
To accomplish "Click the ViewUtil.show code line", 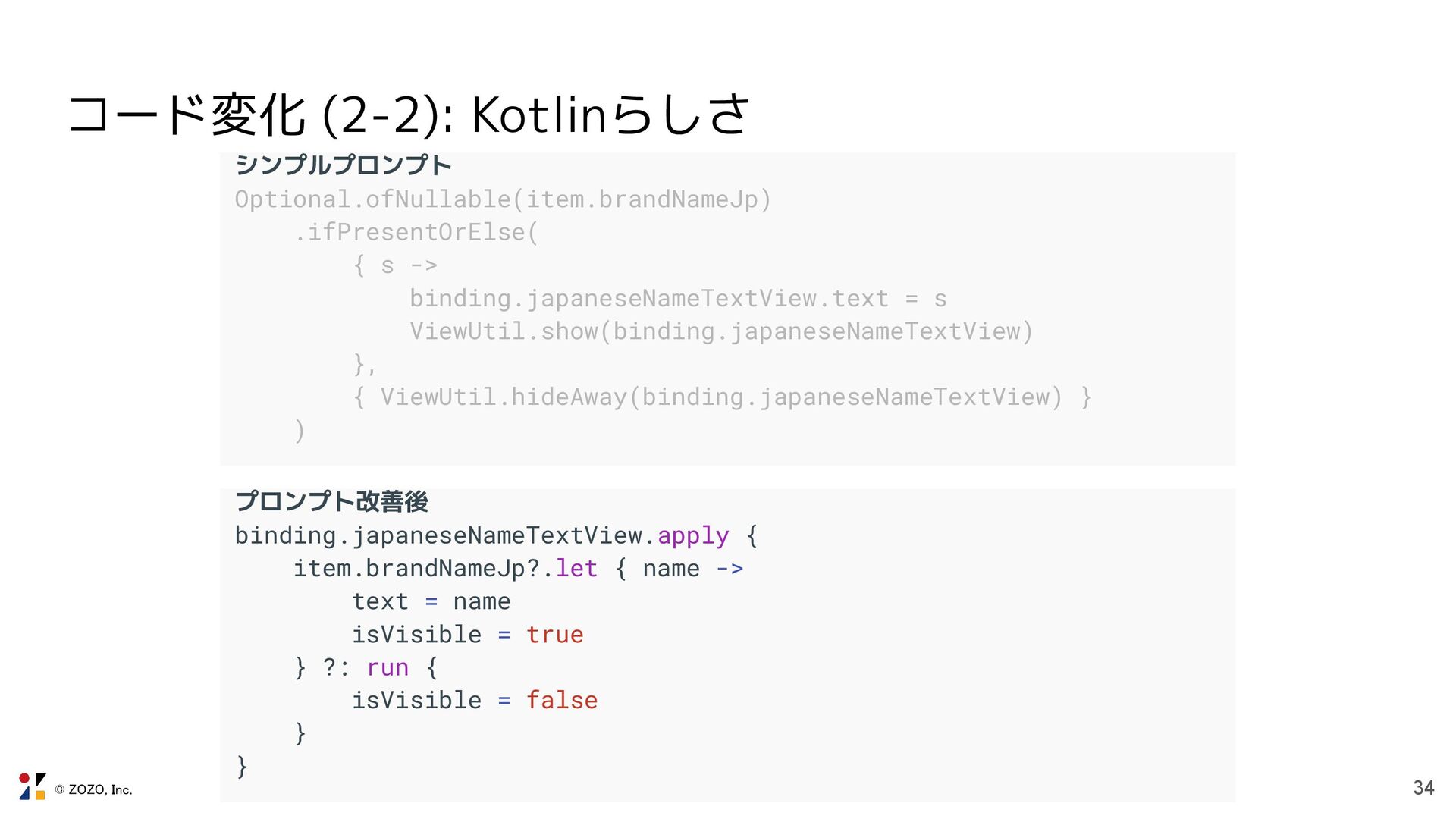I will point(720,331).
